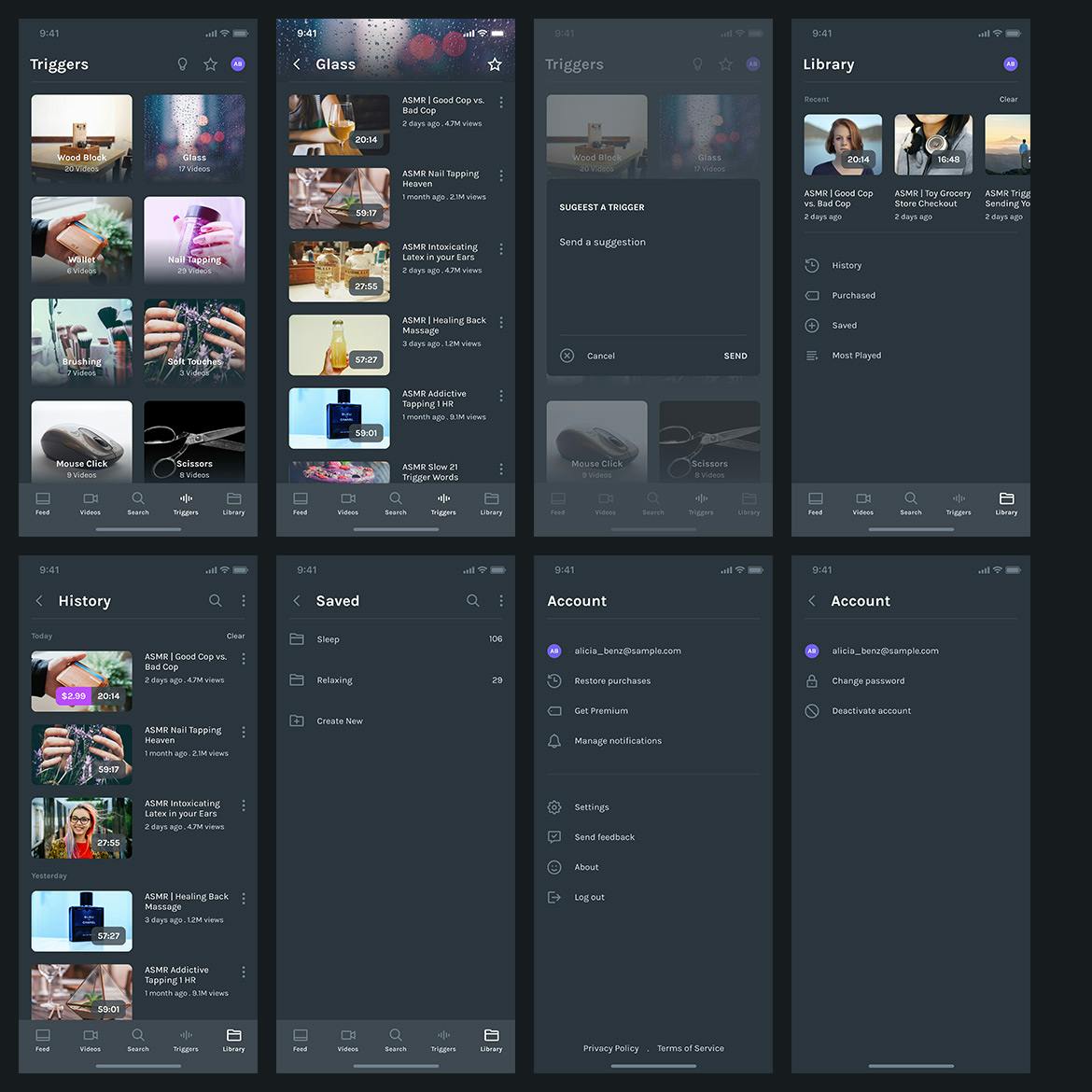Viewport: 1092px width, 1092px height.
Task: Open Settings gear icon in Account
Action: (554, 807)
